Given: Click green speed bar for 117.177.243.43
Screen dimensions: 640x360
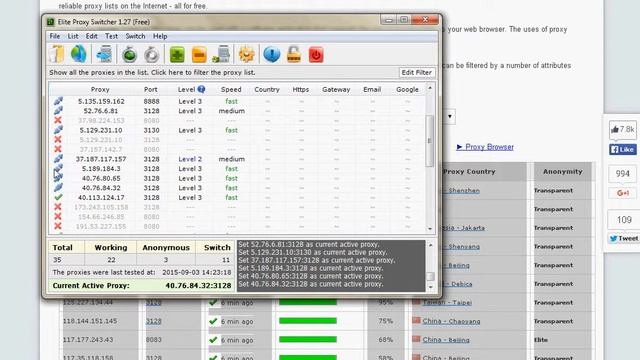Looking at the screenshot, I should [x=308, y=339].
